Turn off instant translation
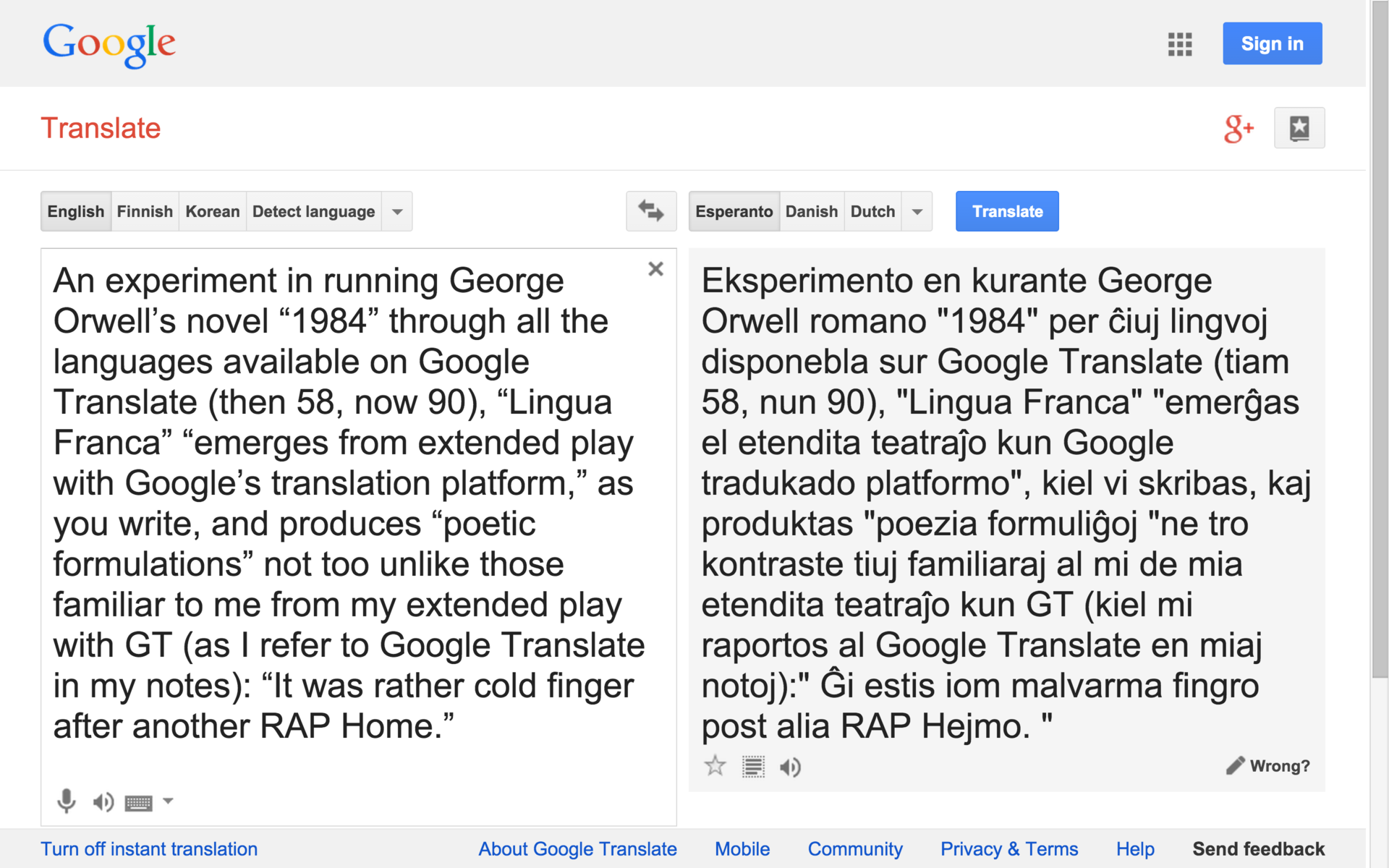The width and height of the screenshot is (1389, 868). pos(149,848)
